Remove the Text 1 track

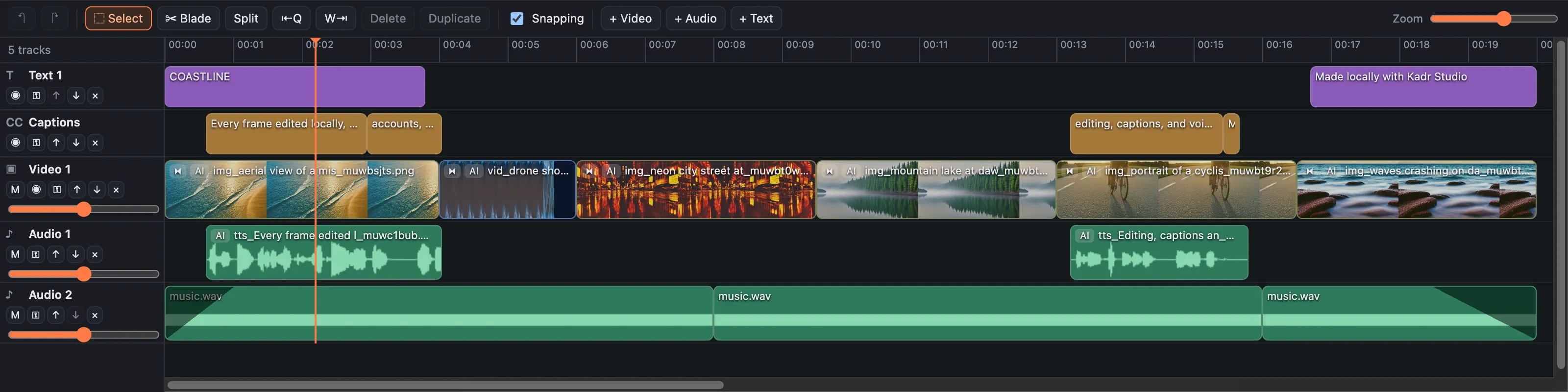(x=95, y=96)
